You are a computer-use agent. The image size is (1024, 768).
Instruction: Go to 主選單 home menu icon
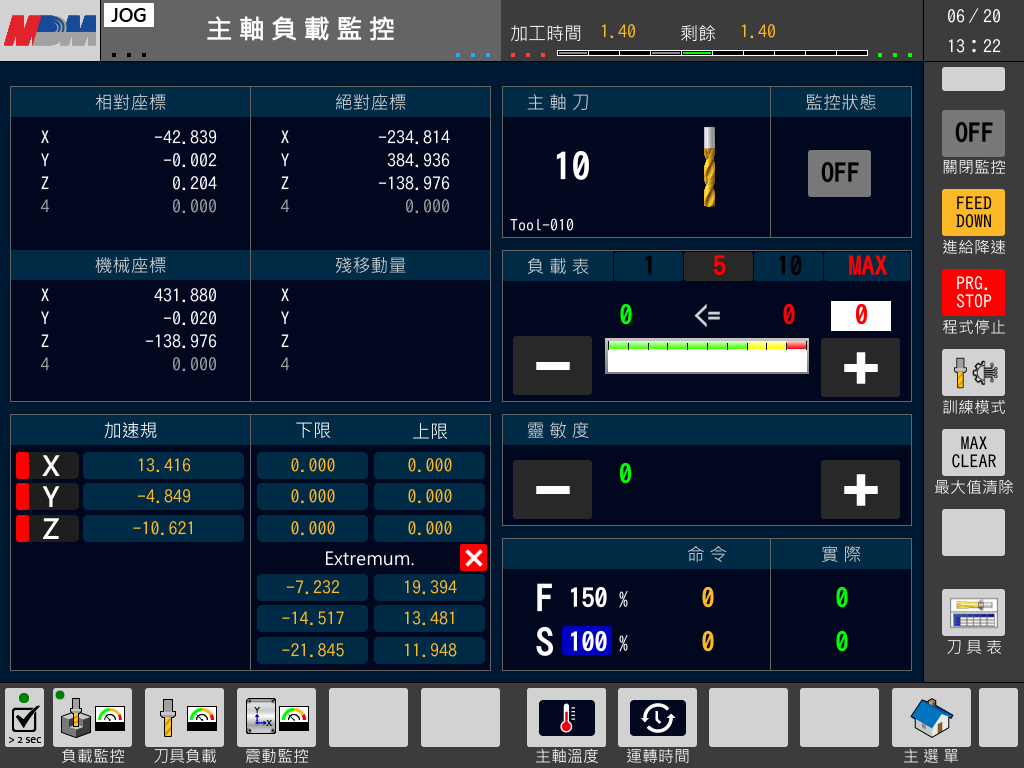click(x=930, y=717)
